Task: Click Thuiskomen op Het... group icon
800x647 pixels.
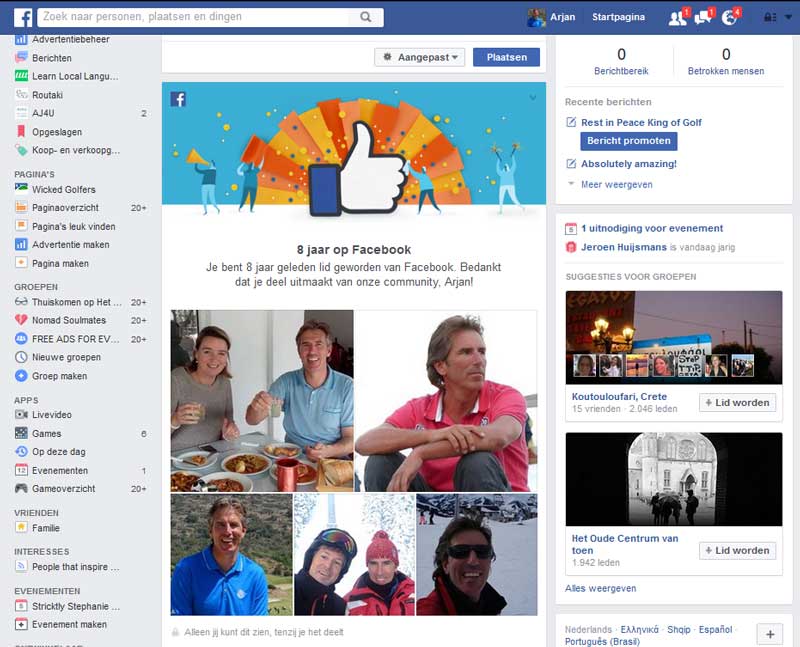Action: click(x=21, y=302)
